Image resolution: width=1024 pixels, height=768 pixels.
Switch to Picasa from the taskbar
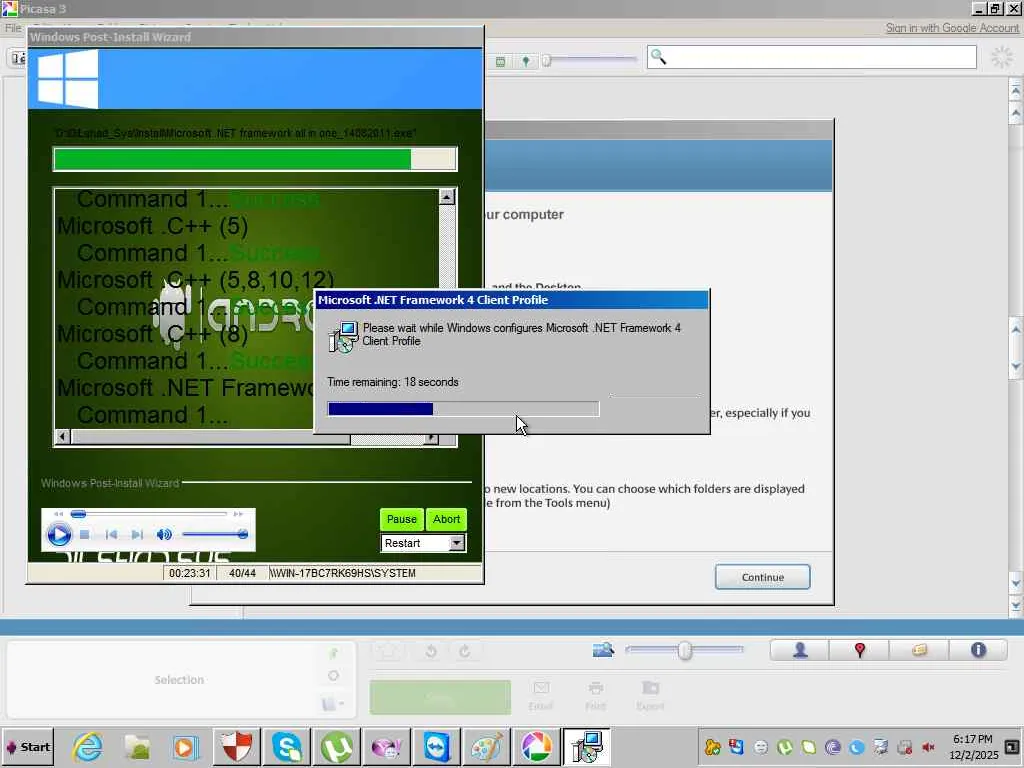tap(536, 747)
